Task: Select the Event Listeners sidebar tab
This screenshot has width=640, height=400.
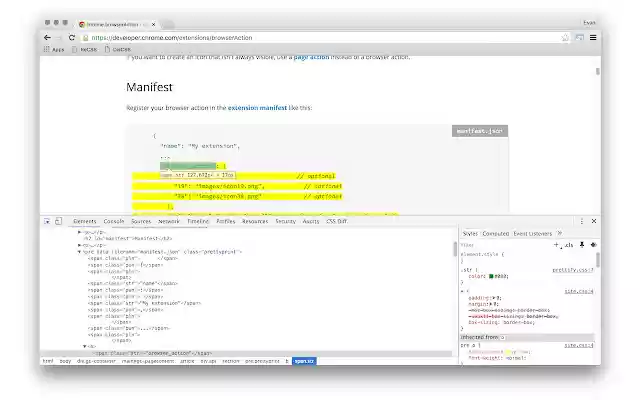Action: click(533, 233)
